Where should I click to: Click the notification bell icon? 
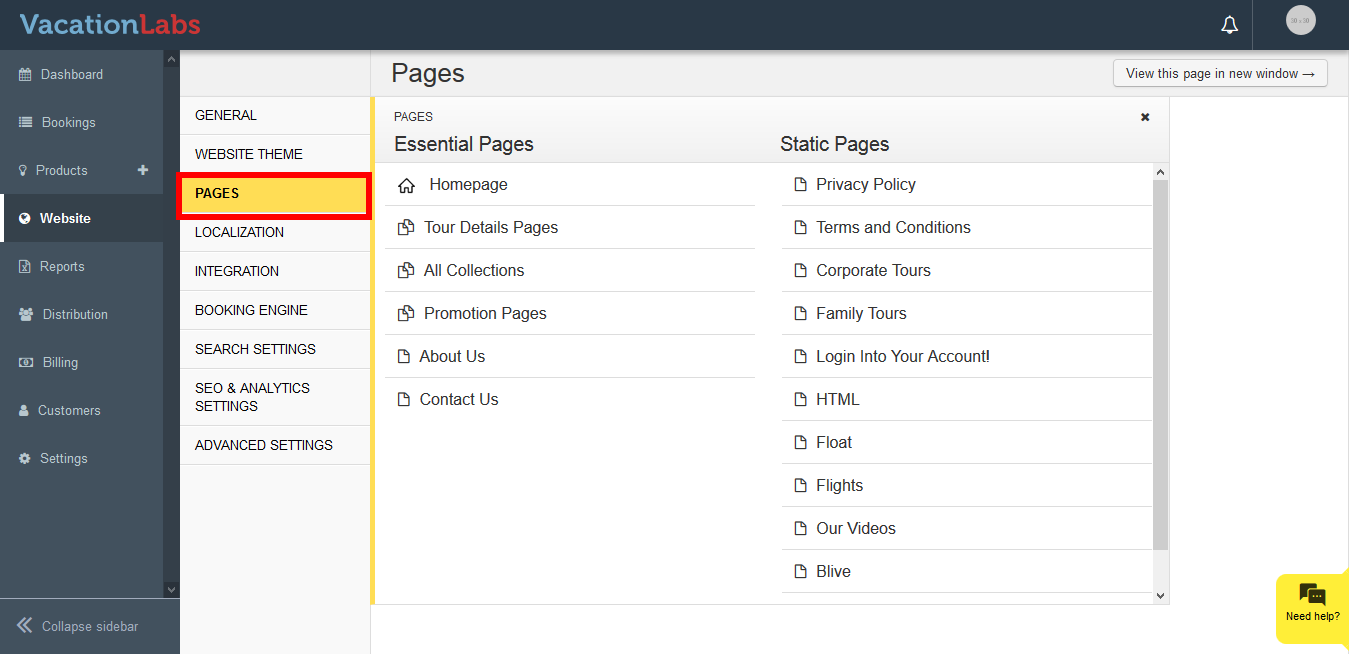1229,25
